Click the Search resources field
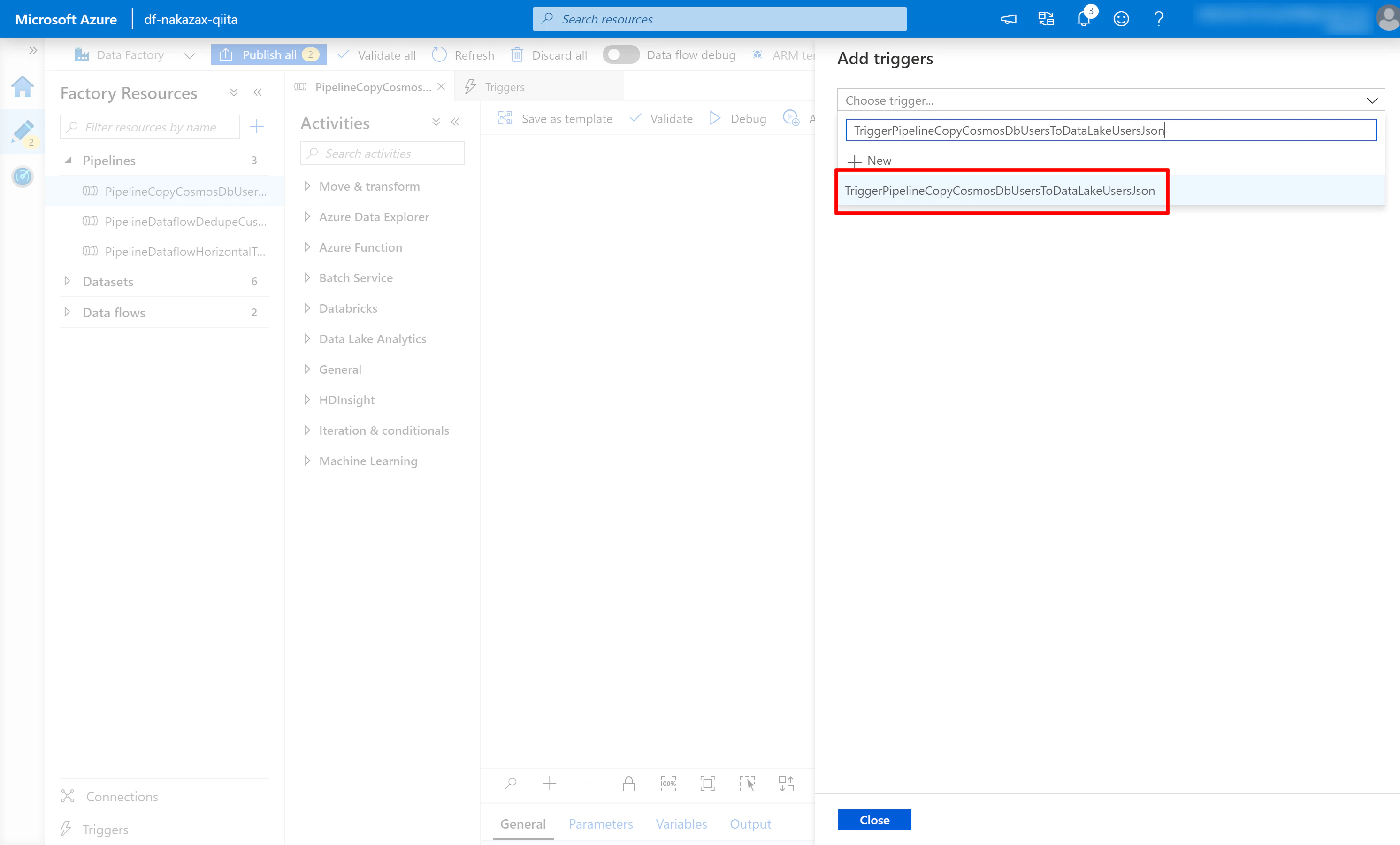This screenshot has height=845, width=1400. point(719,19)
